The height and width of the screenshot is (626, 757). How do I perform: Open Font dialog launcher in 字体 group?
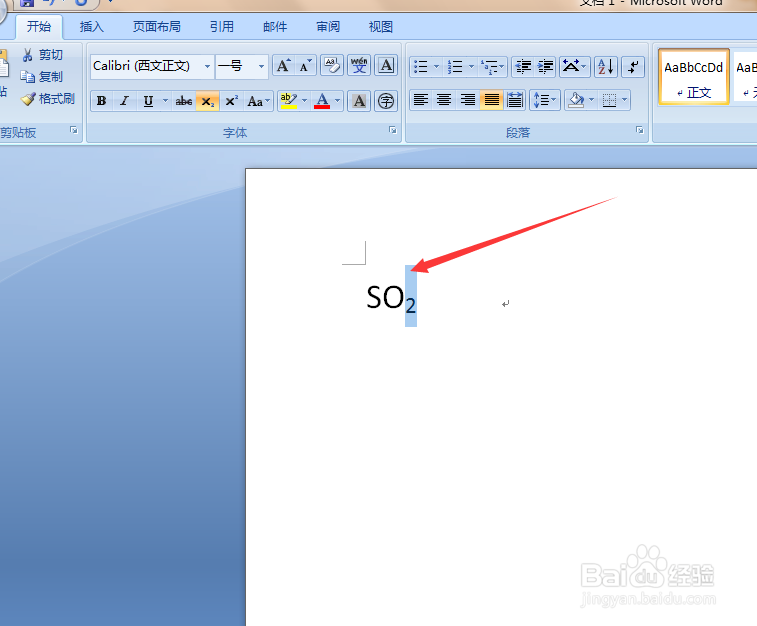pyautogui.click(x=393, y=130)
